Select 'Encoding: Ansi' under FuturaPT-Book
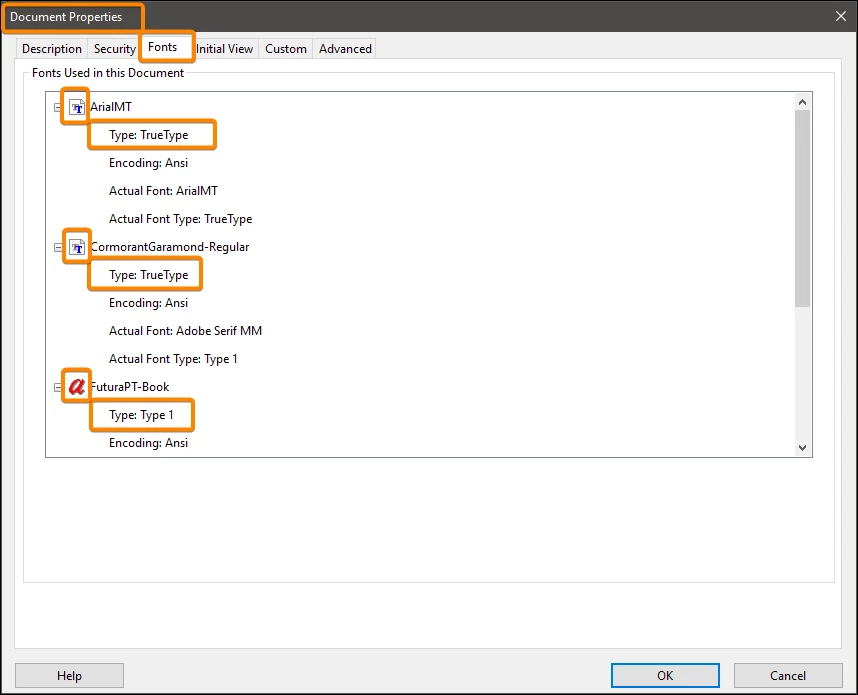The height and width of the screenshot is (695, 858). pyautogui.click(x=148, y=443)
